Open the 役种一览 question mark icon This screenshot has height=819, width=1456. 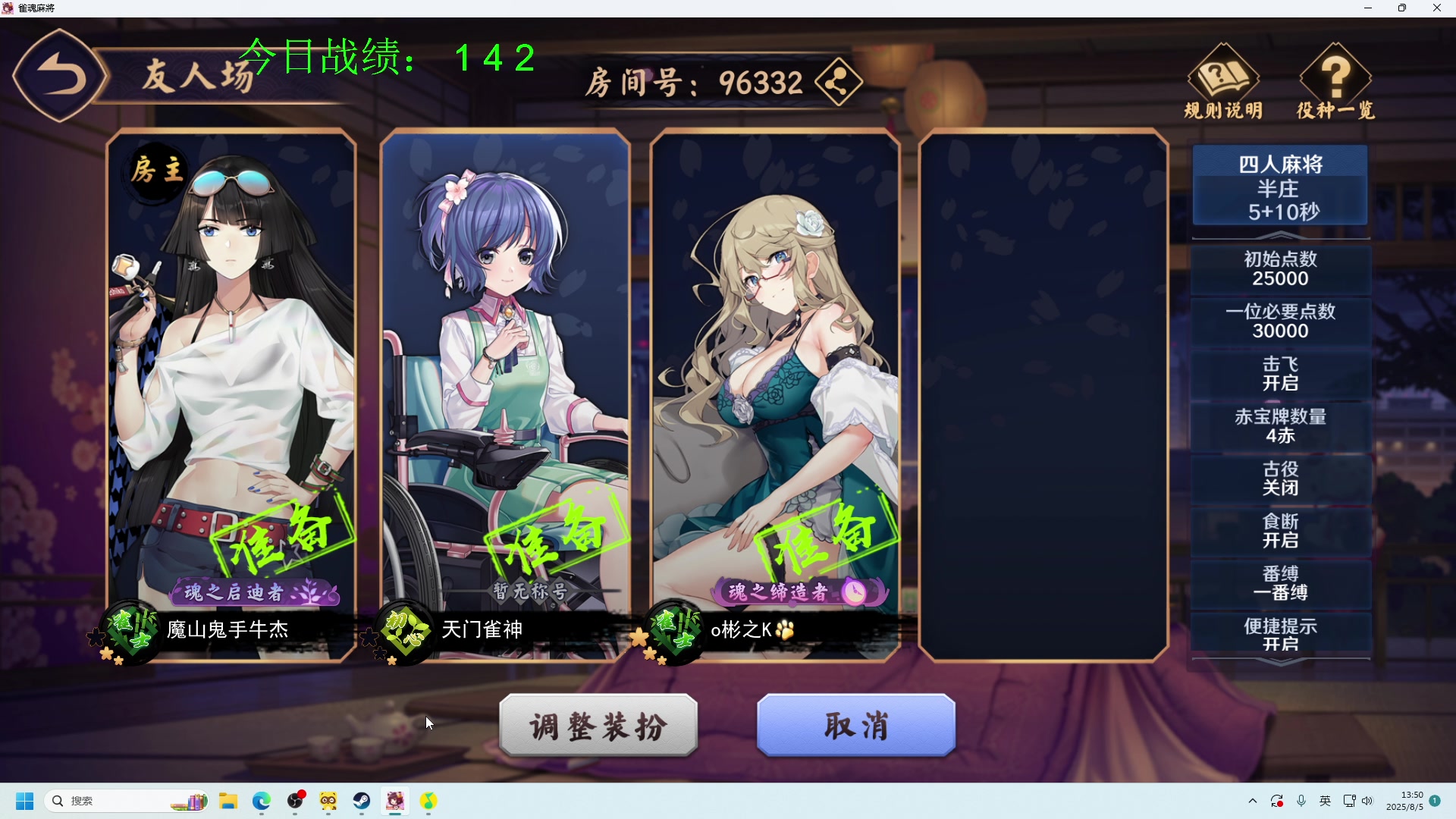tap(1335, 81)
